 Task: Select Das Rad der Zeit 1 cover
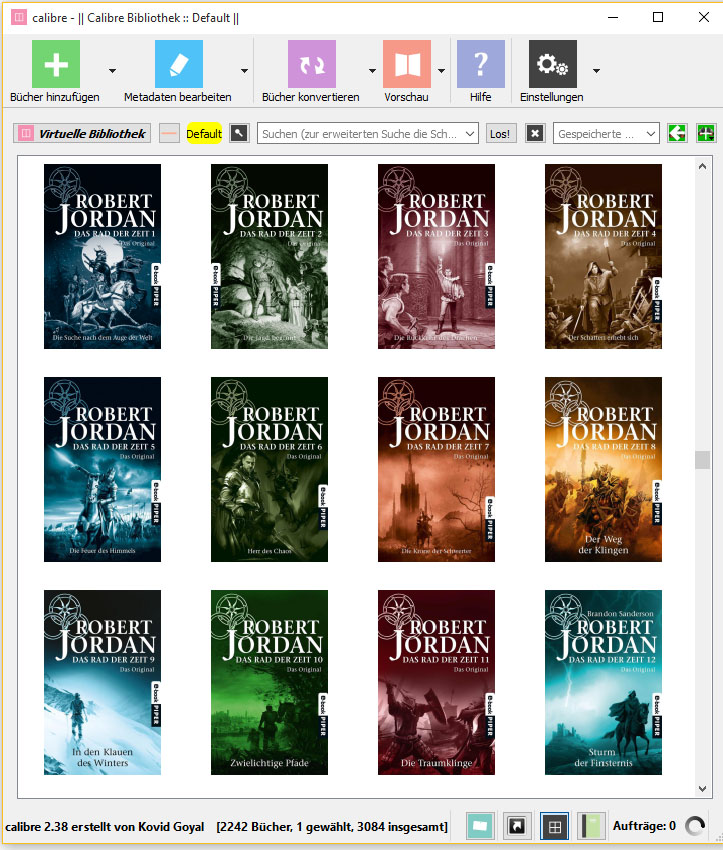pyautogui.click(x=102, y=256)
